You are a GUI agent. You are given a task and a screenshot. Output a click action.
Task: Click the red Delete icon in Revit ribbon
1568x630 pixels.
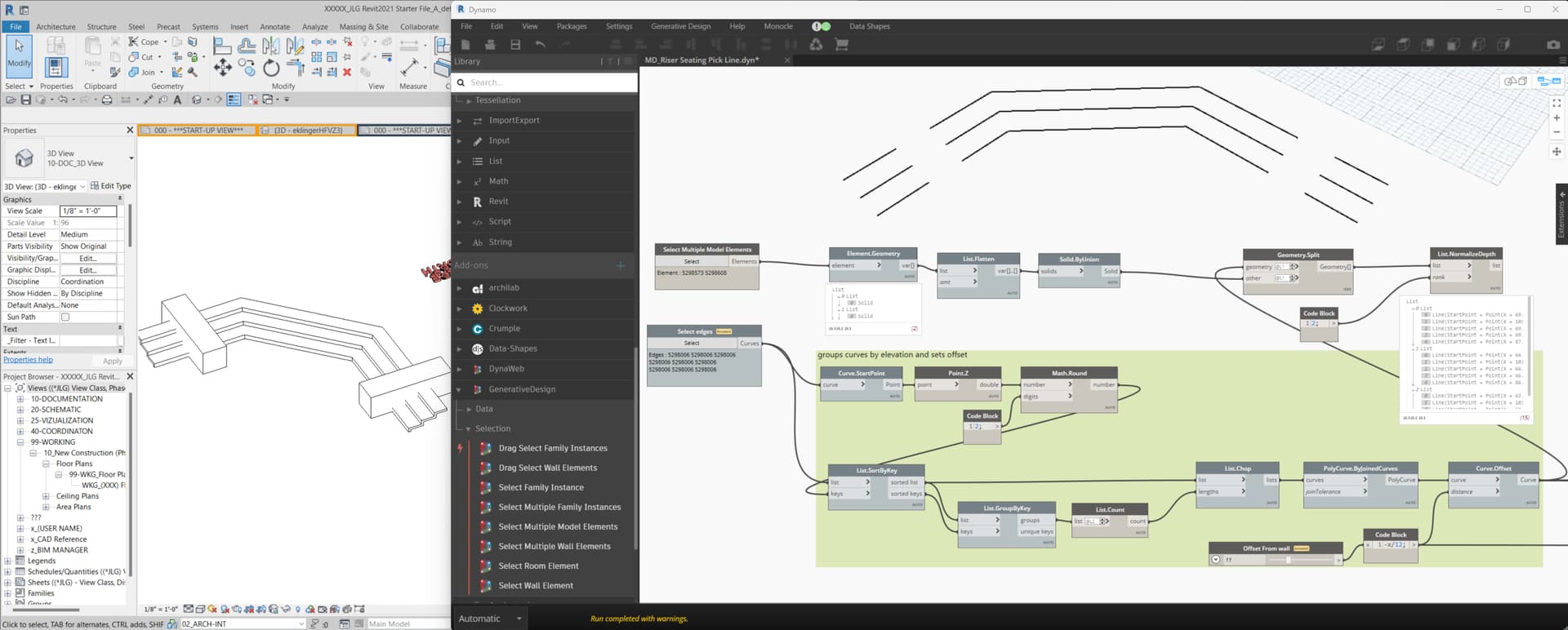tap(347, 72)
